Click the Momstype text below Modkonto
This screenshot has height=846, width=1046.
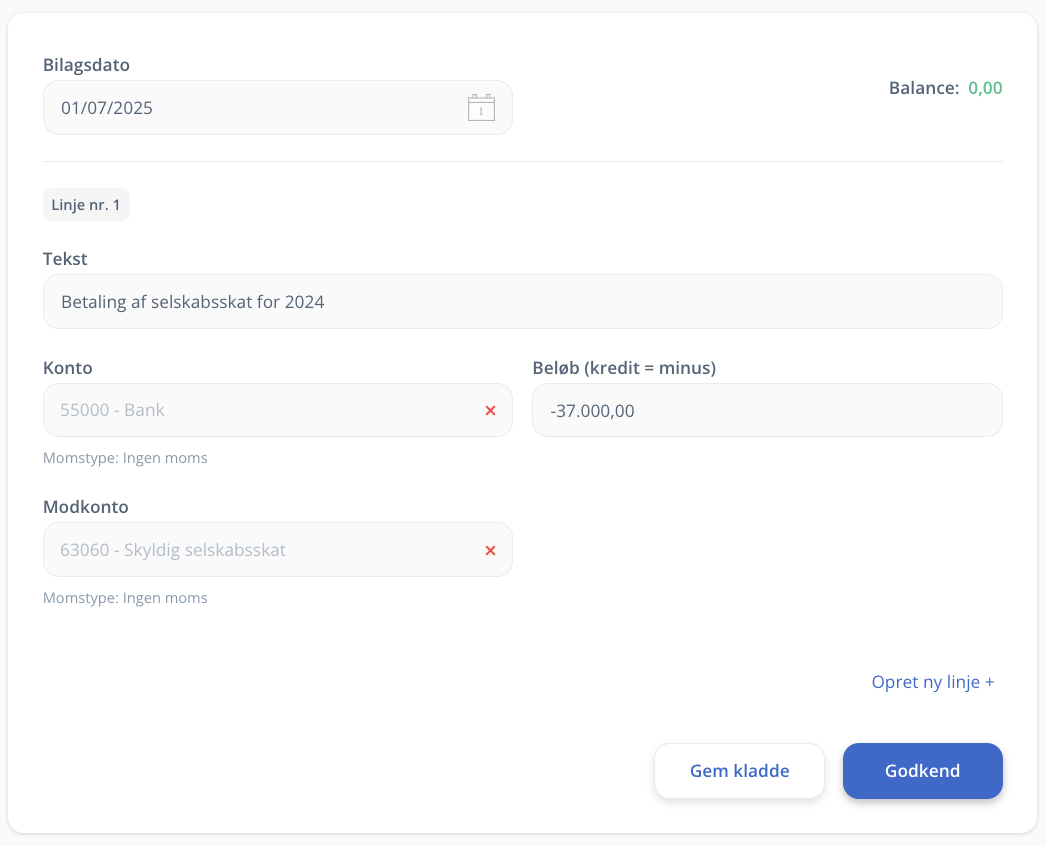coord(125,598)
